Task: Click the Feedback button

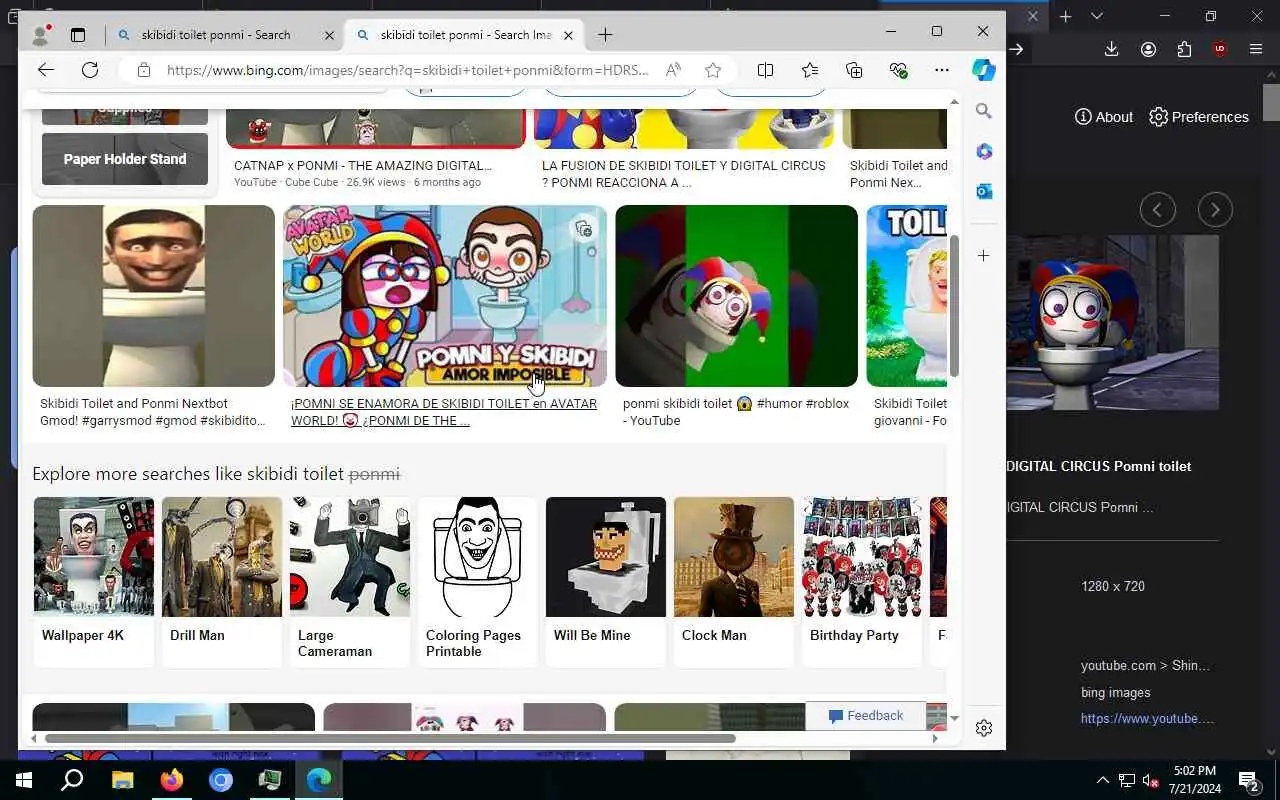Action: point(866,716)
